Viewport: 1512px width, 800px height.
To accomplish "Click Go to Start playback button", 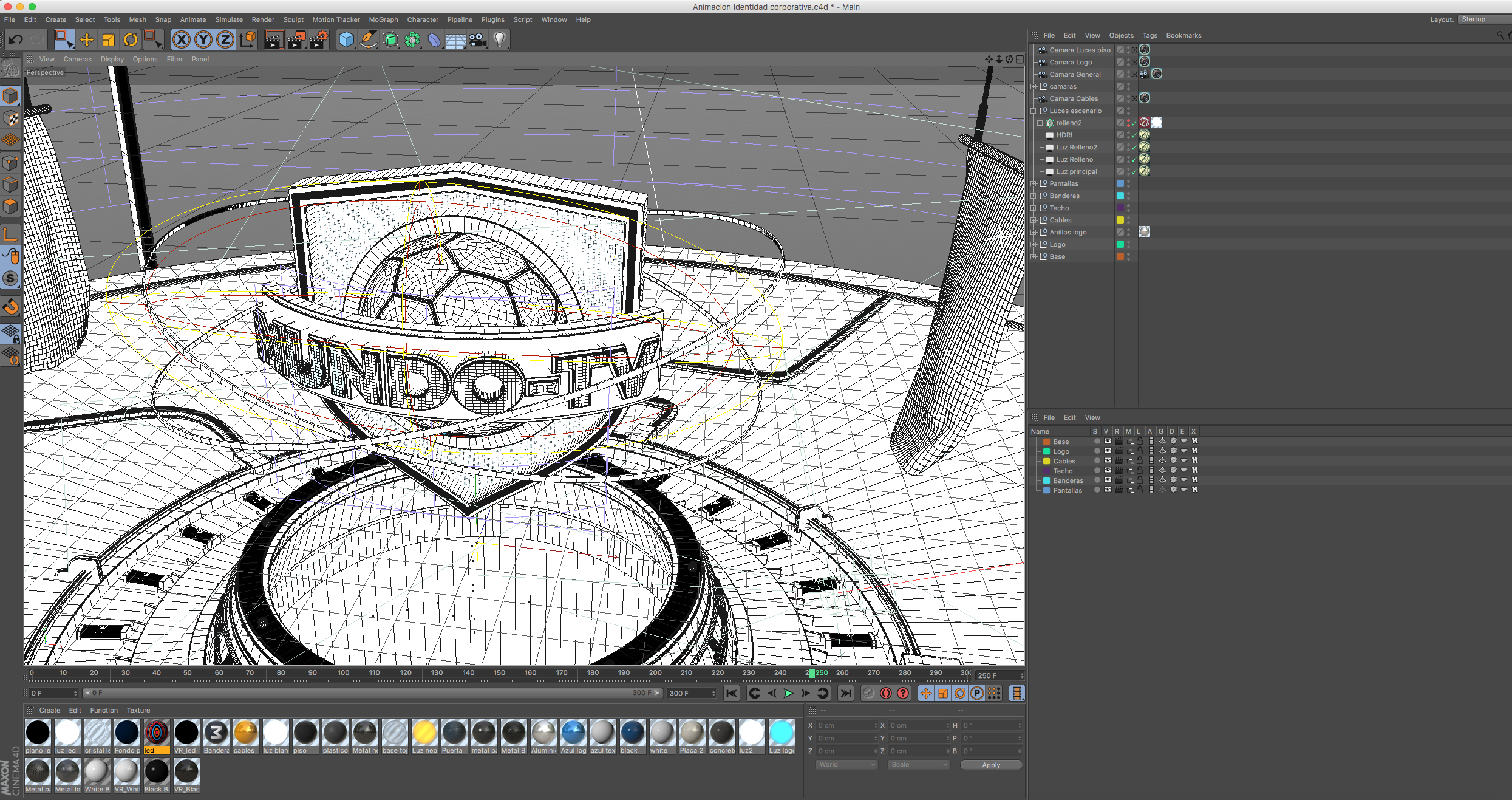I will pos(732,693).
